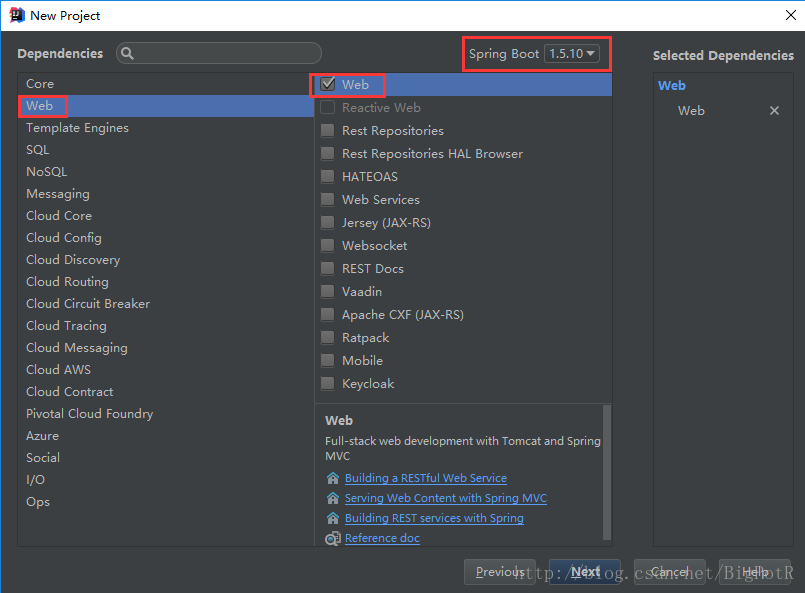The width and height of the screenshot is (805, 593).
Task: Enable Rest Repositories HAL Browser checkbox
Action: tap(328, 154)
